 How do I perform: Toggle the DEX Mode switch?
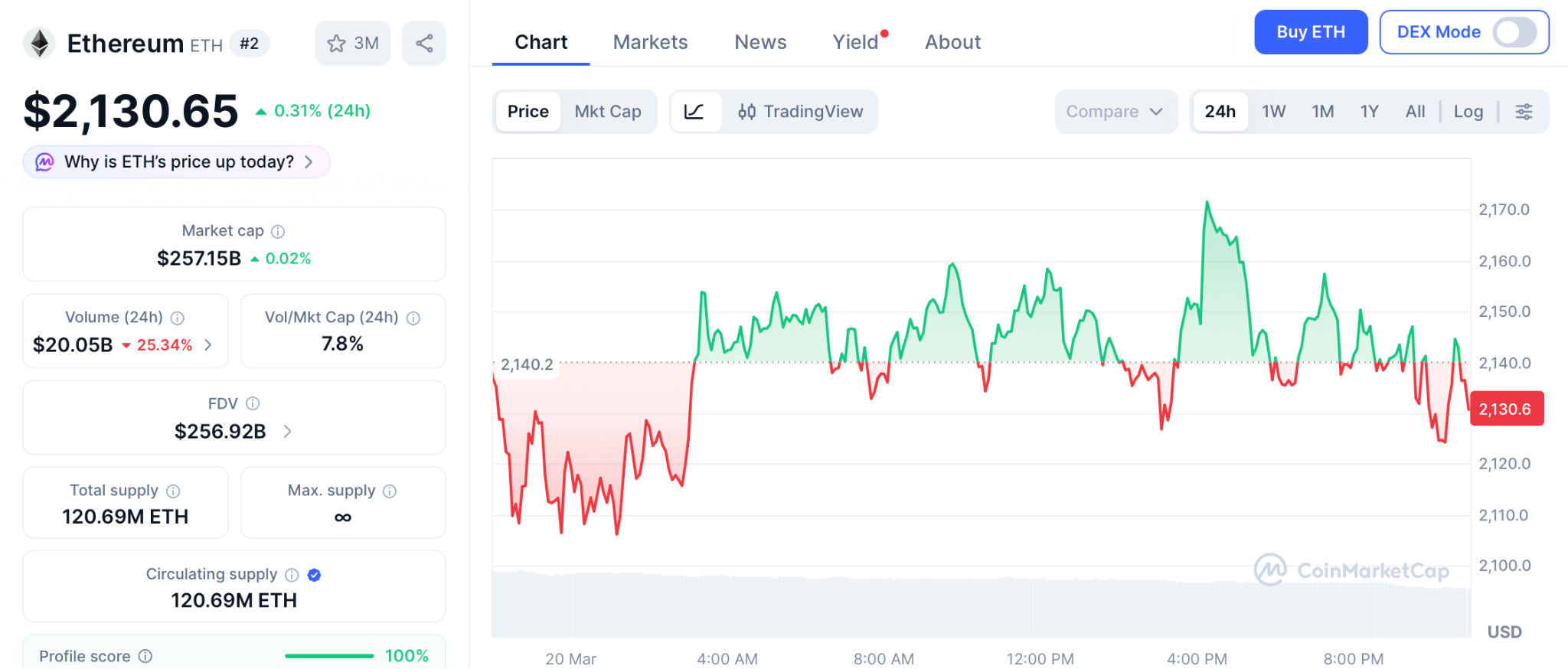tap(1514, 32)
